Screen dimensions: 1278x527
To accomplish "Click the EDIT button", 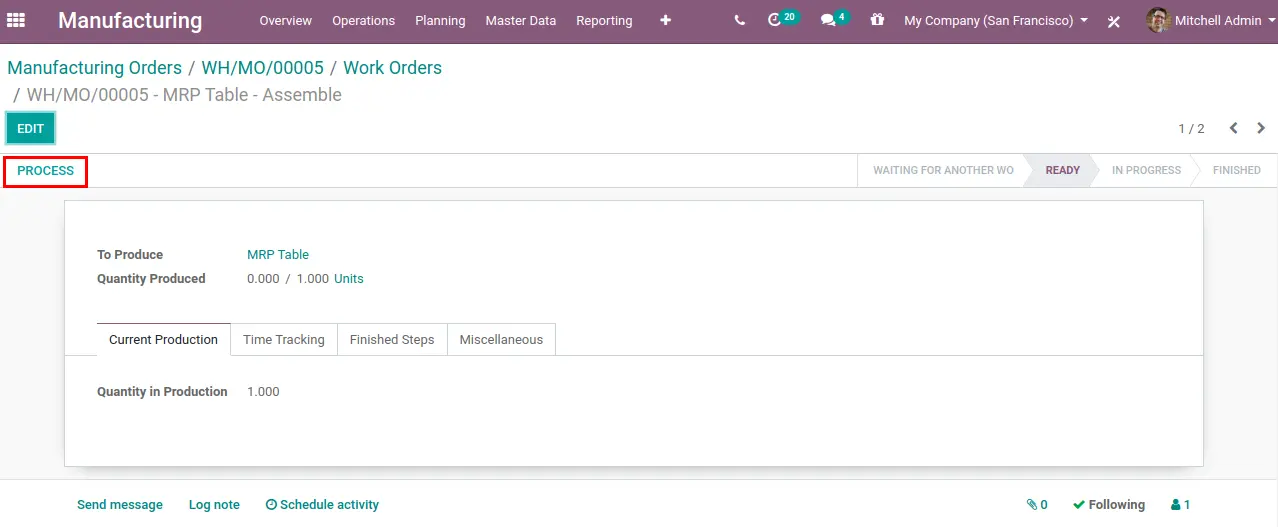I will 31,128.
